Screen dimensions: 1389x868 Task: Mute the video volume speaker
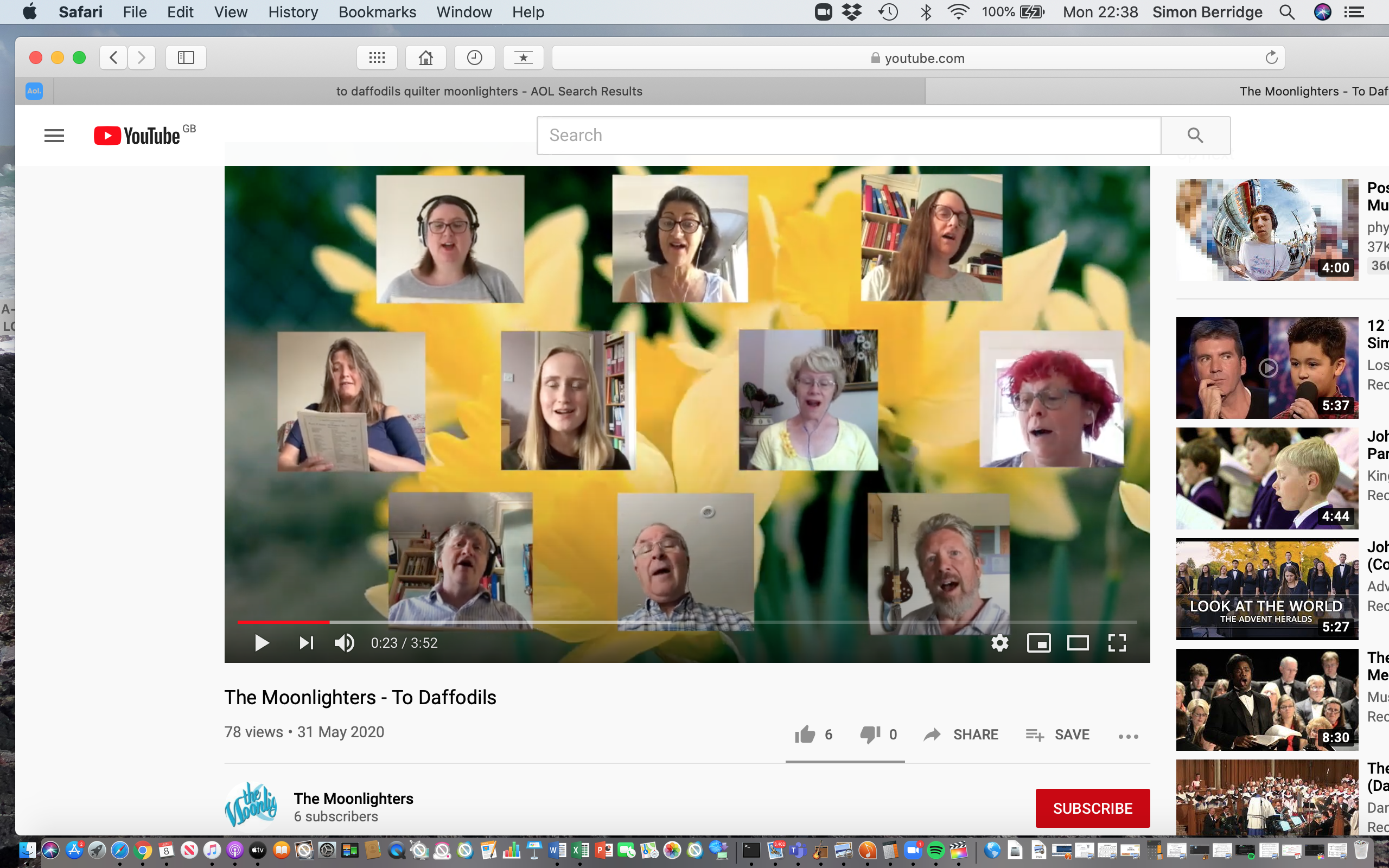[x=345, y=643]
